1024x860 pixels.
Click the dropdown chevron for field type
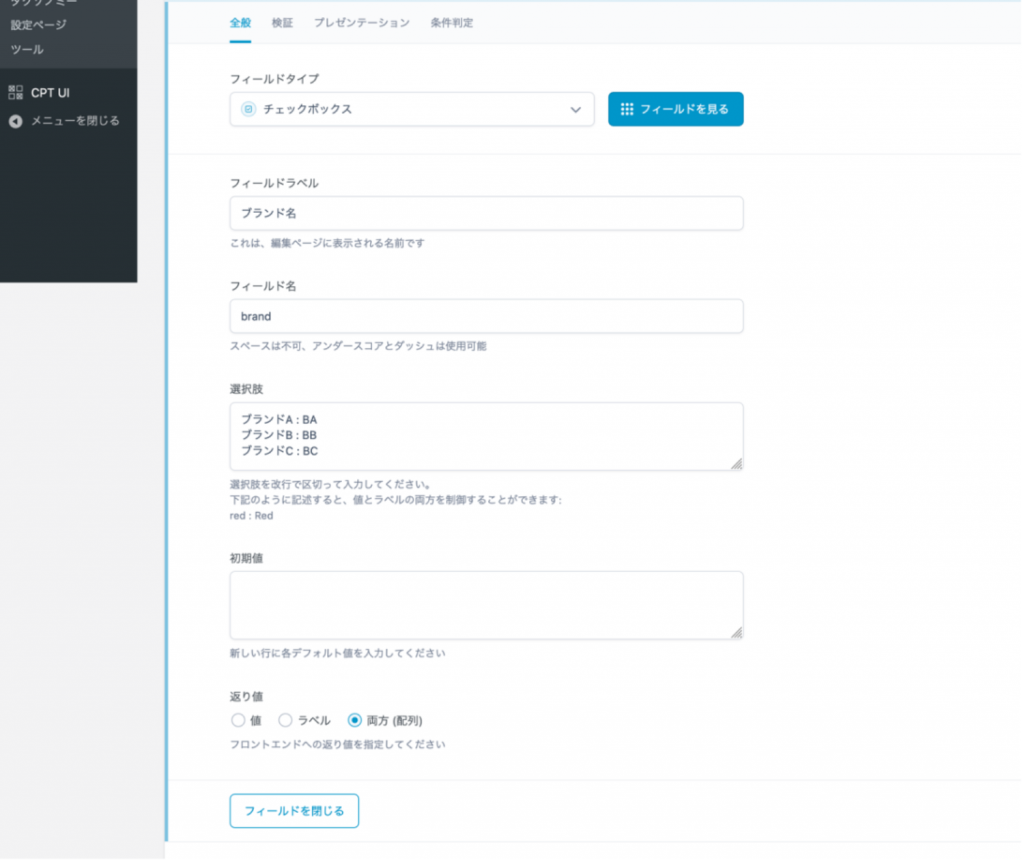pos(575,109)
